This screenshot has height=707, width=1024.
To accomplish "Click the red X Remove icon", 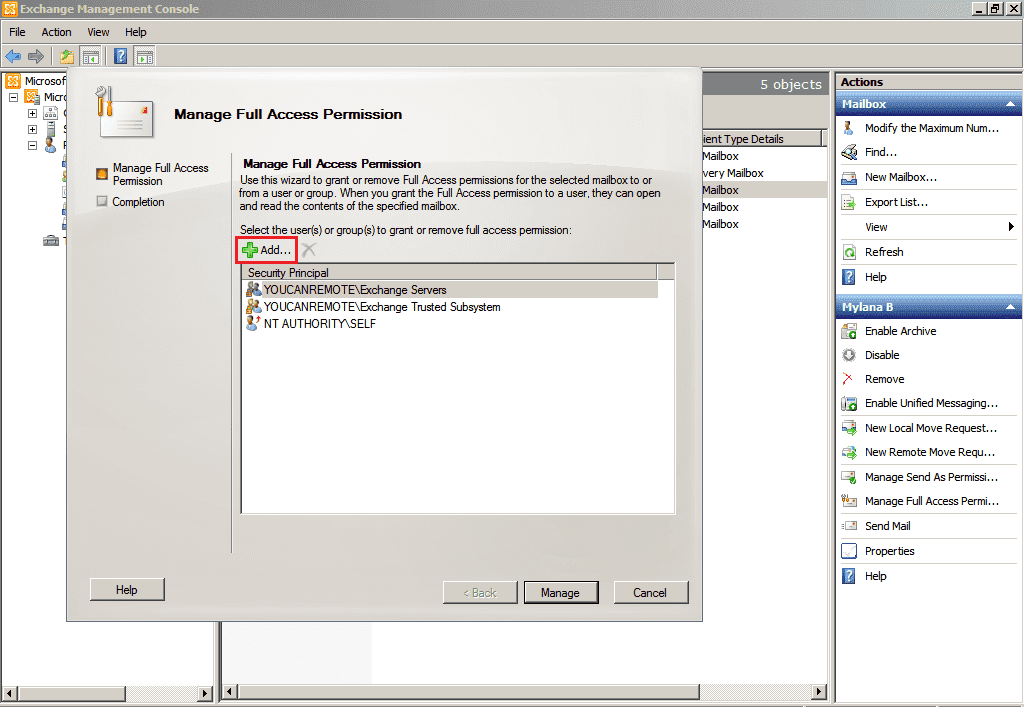I will click(x=849, y=379).
